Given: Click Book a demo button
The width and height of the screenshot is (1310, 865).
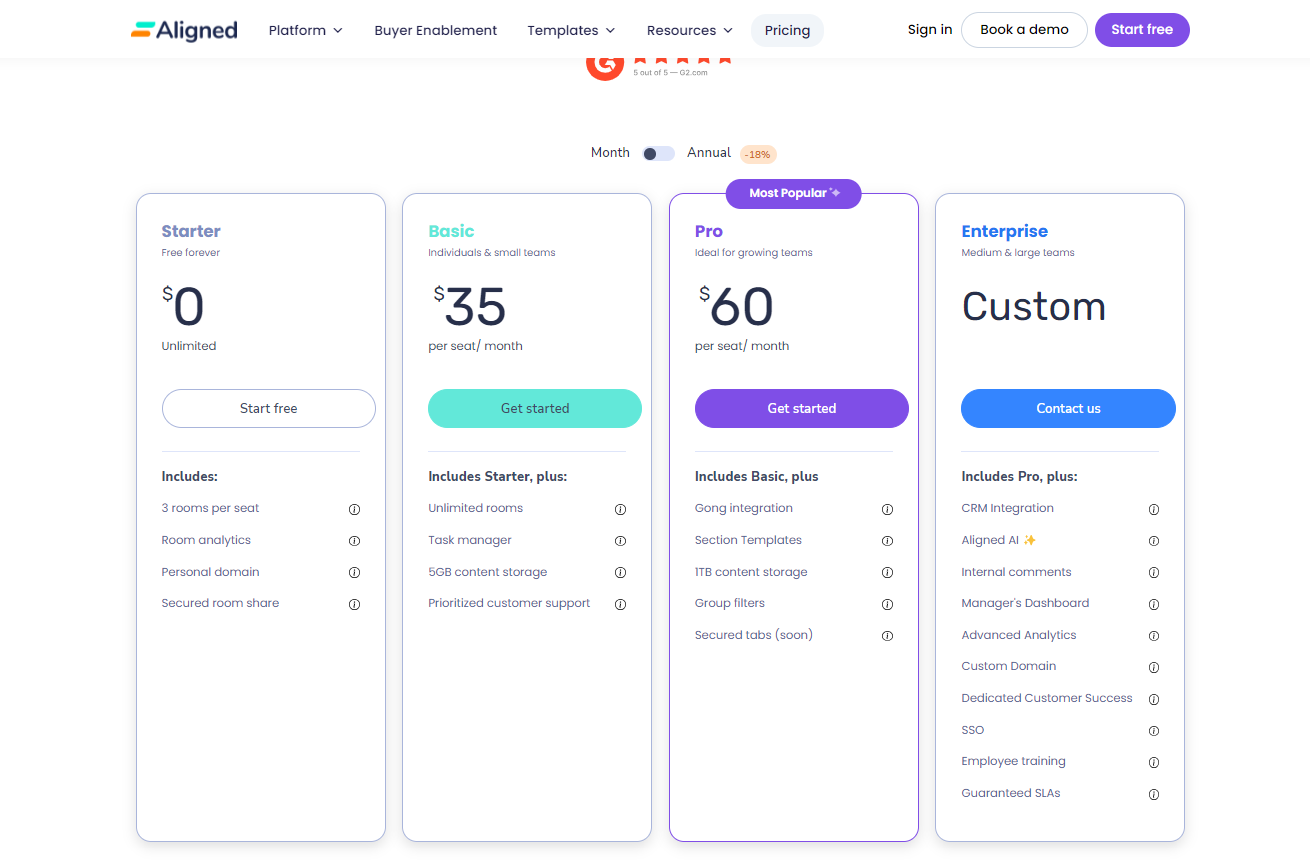Looking at the screenshot, I should (x=1024, y=30).
